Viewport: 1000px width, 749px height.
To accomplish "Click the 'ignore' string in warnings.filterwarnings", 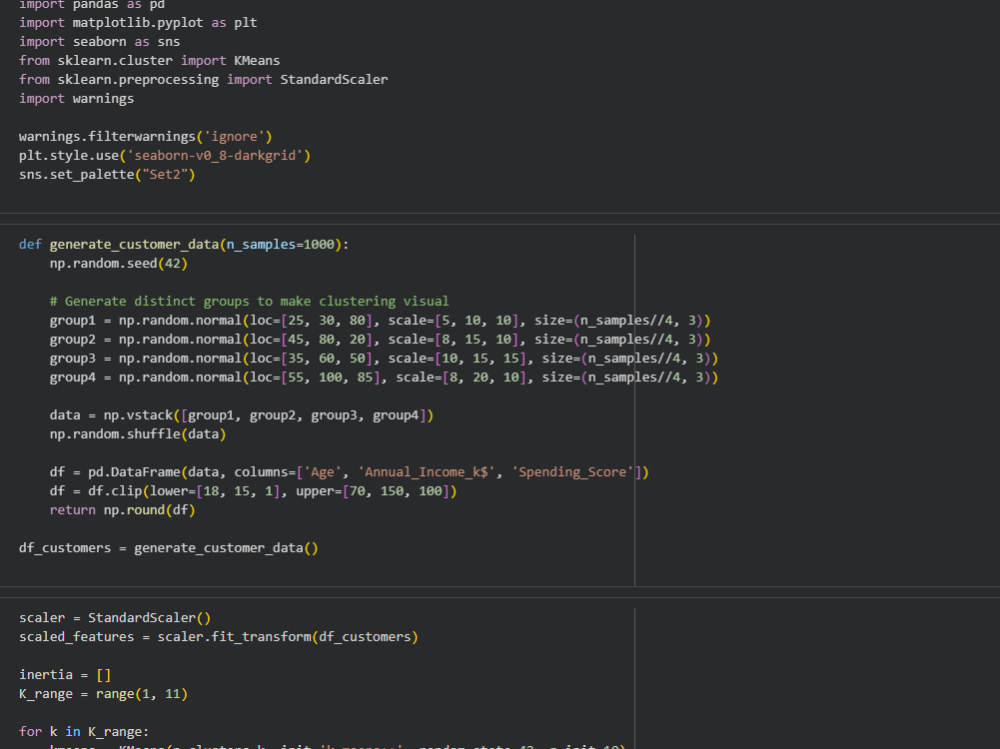I will 234,137.
